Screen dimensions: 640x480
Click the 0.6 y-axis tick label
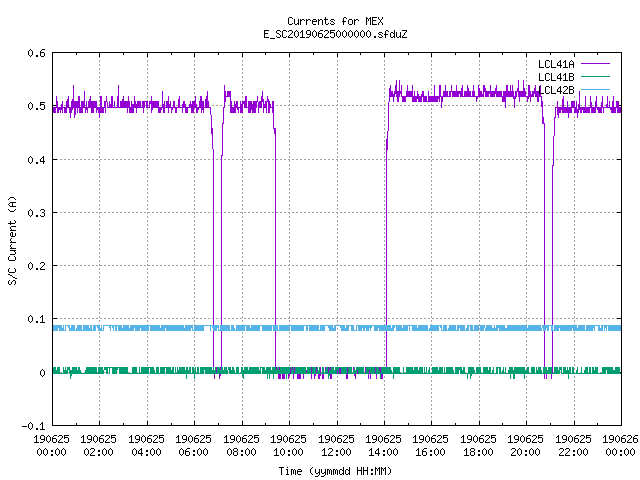click(36, 53)
